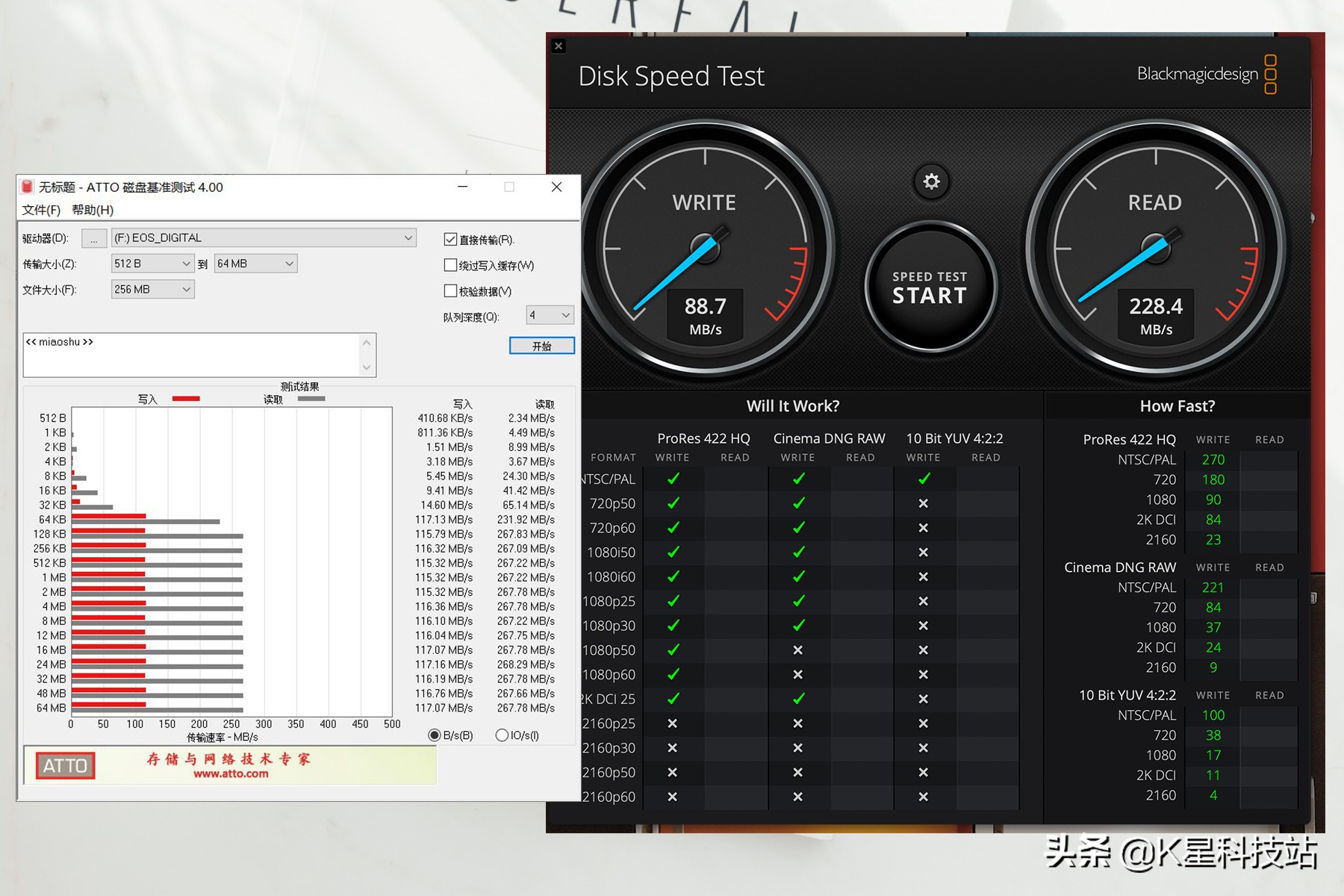Enable the 校验数据 checkbox
This screenshot has width=1344, height=896.
450,291
